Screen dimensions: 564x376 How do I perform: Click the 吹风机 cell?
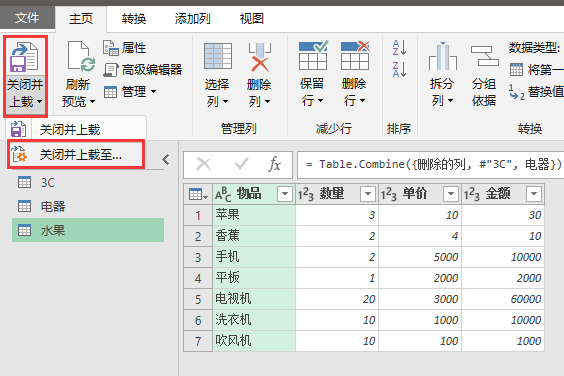tap(254, 341)
